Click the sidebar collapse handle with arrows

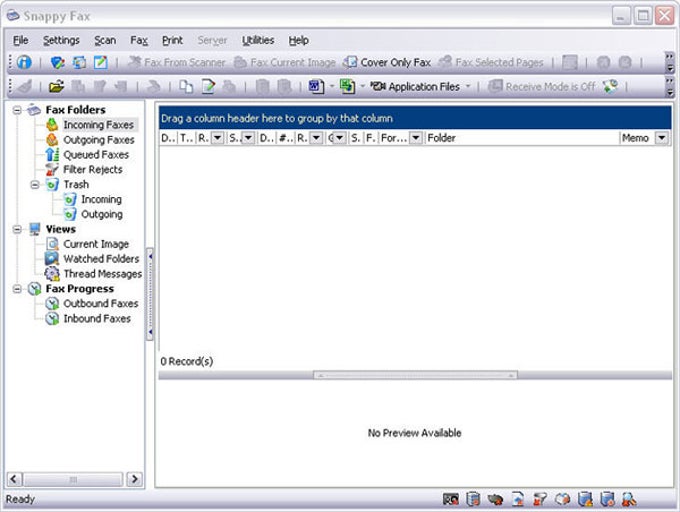pyautogui.click(x=150, y=294)
